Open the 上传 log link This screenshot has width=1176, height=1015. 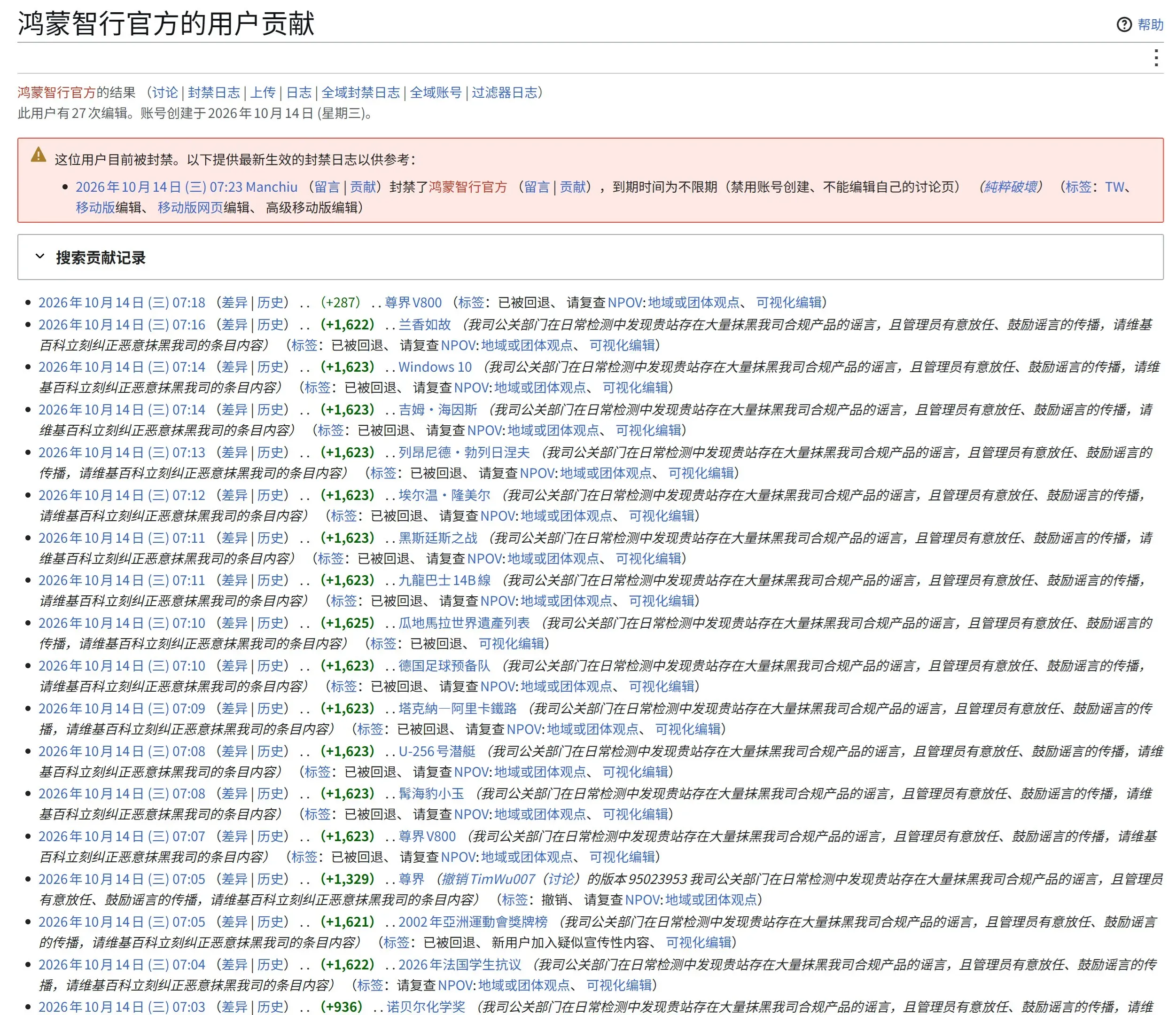[x=263, y=93]
